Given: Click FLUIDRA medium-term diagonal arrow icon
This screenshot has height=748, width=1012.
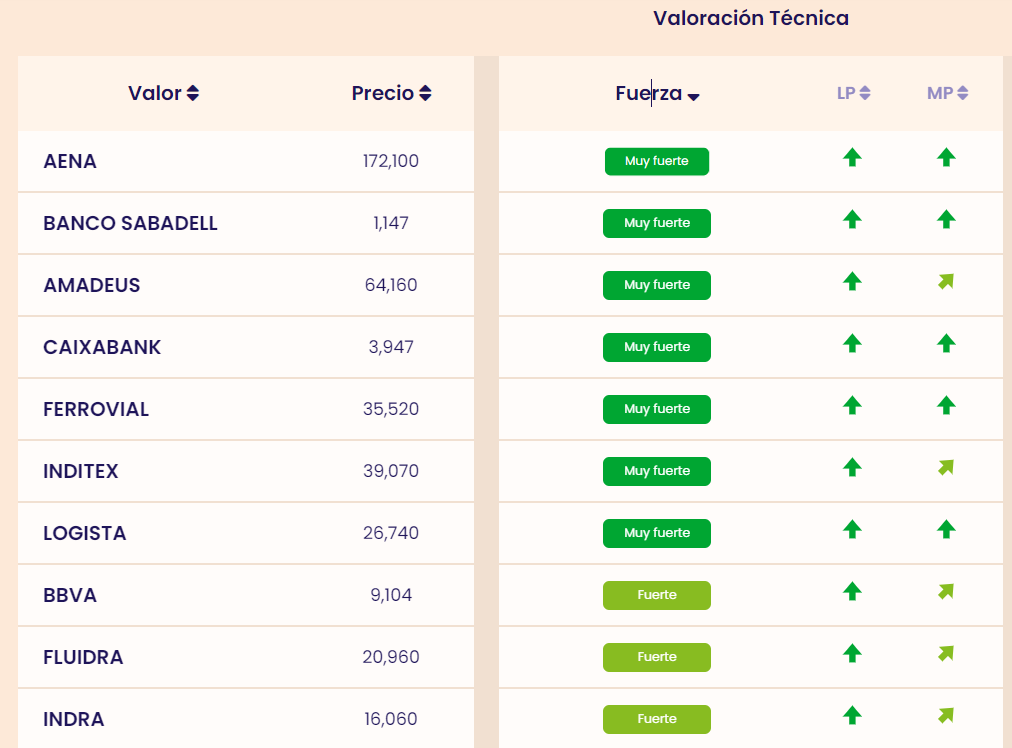Looking at the screenshot, I should (x=946, y=654).
